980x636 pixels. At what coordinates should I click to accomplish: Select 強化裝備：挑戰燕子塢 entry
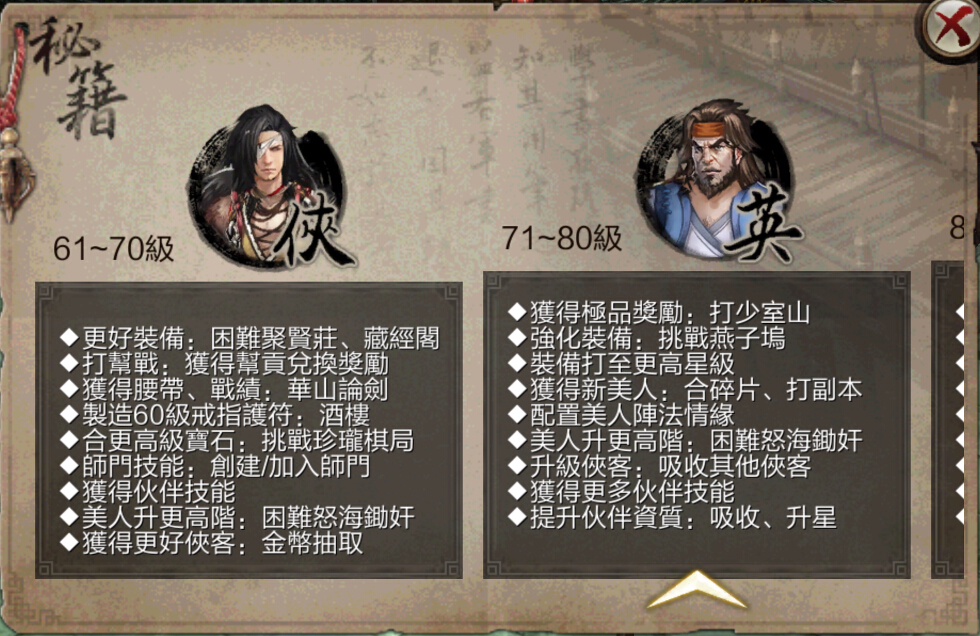click(647, 338)
